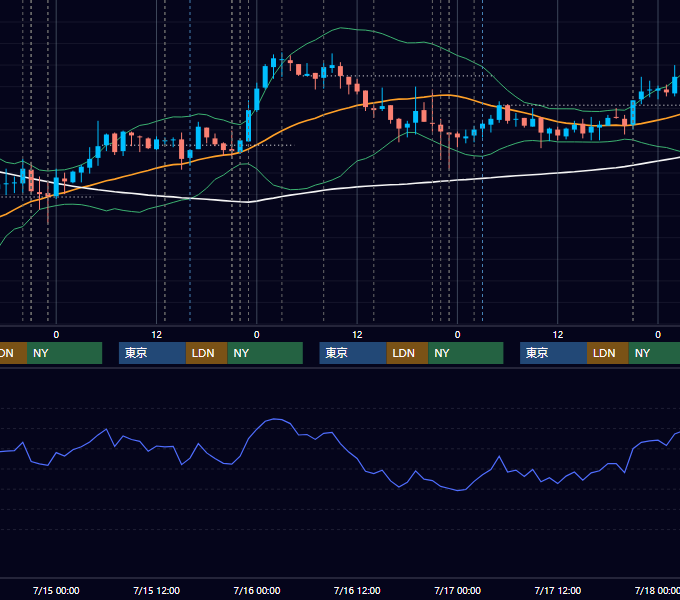Click the 7/15 12:00 date label
This screenshot has width=680, height=600.
coord(157,590)
